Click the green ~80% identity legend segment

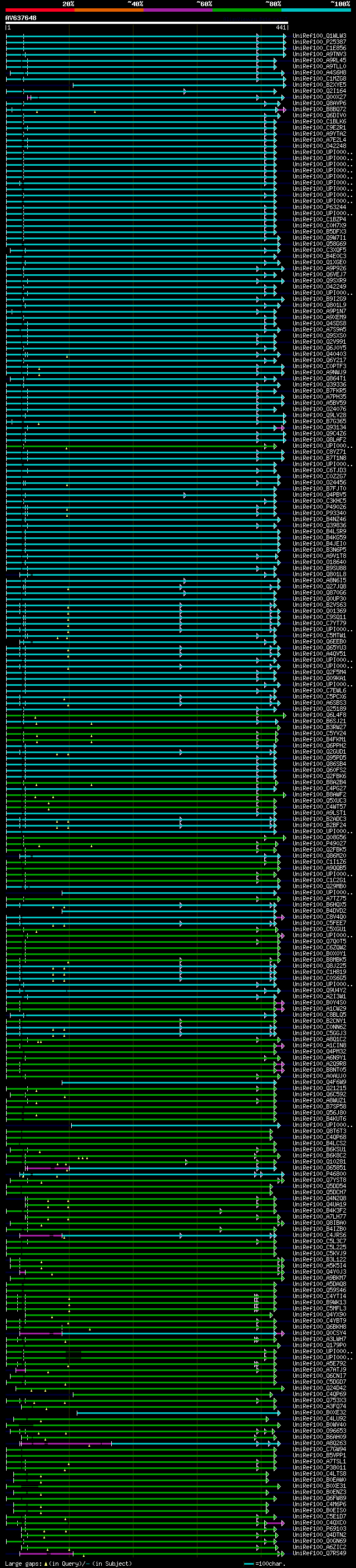click(x=247, y=11)
